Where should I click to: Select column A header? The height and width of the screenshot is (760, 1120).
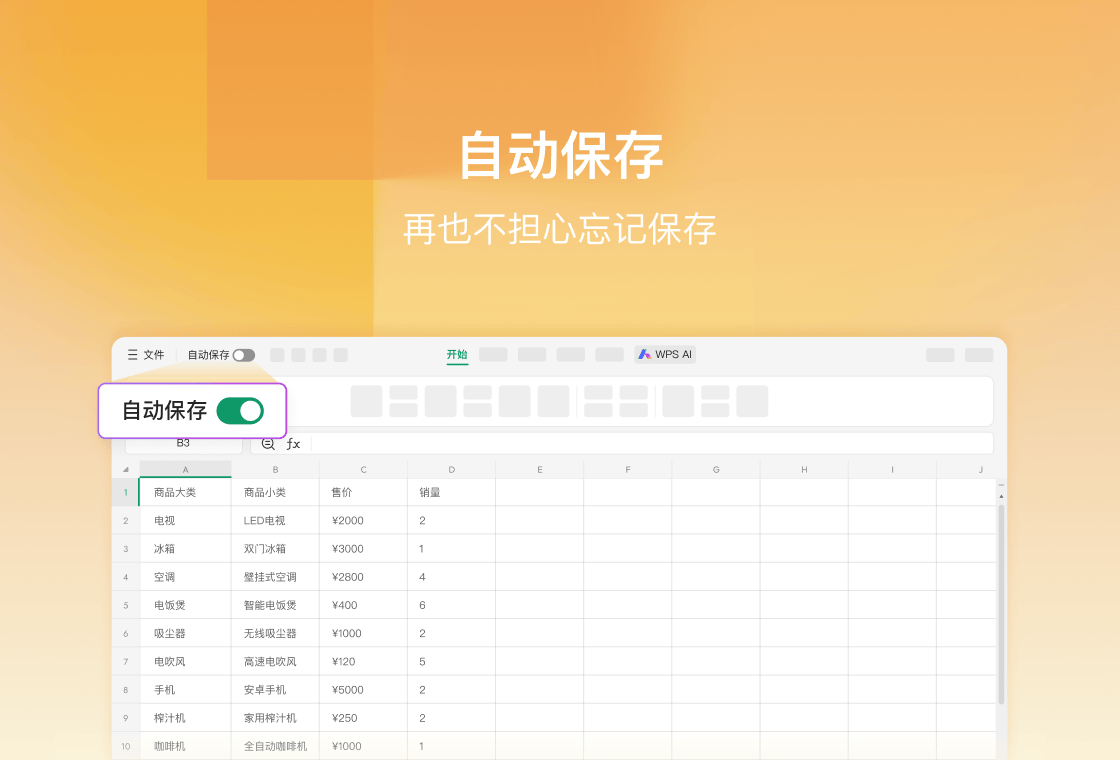(185, 469)
